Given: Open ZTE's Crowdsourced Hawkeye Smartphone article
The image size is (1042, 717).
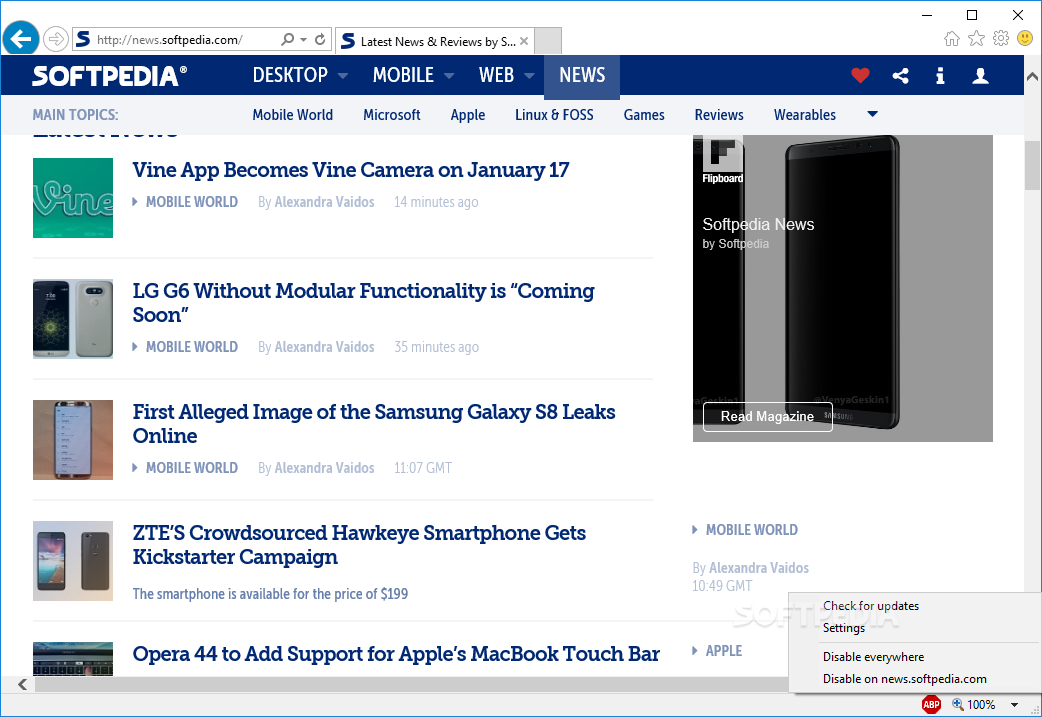Looking at the screenshot, I should [359, 544].
